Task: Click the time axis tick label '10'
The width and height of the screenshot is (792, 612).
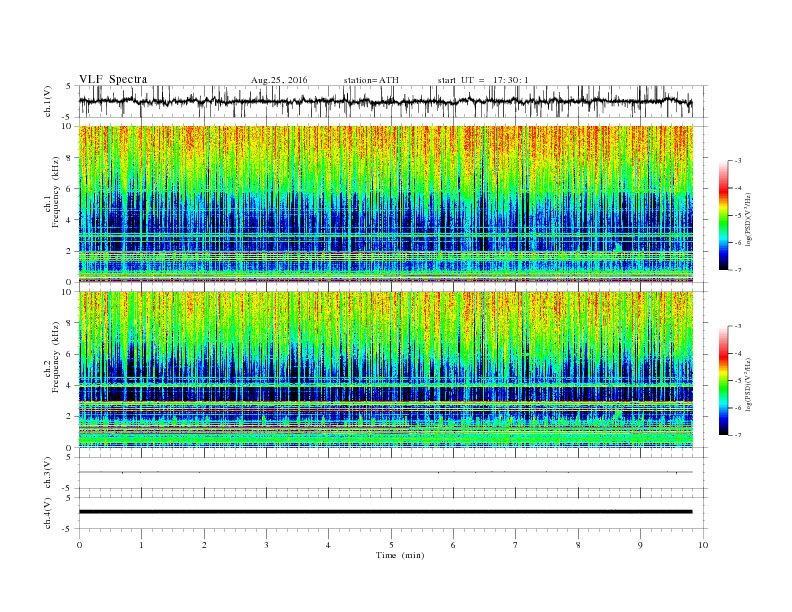Action: tap(703, 545)
